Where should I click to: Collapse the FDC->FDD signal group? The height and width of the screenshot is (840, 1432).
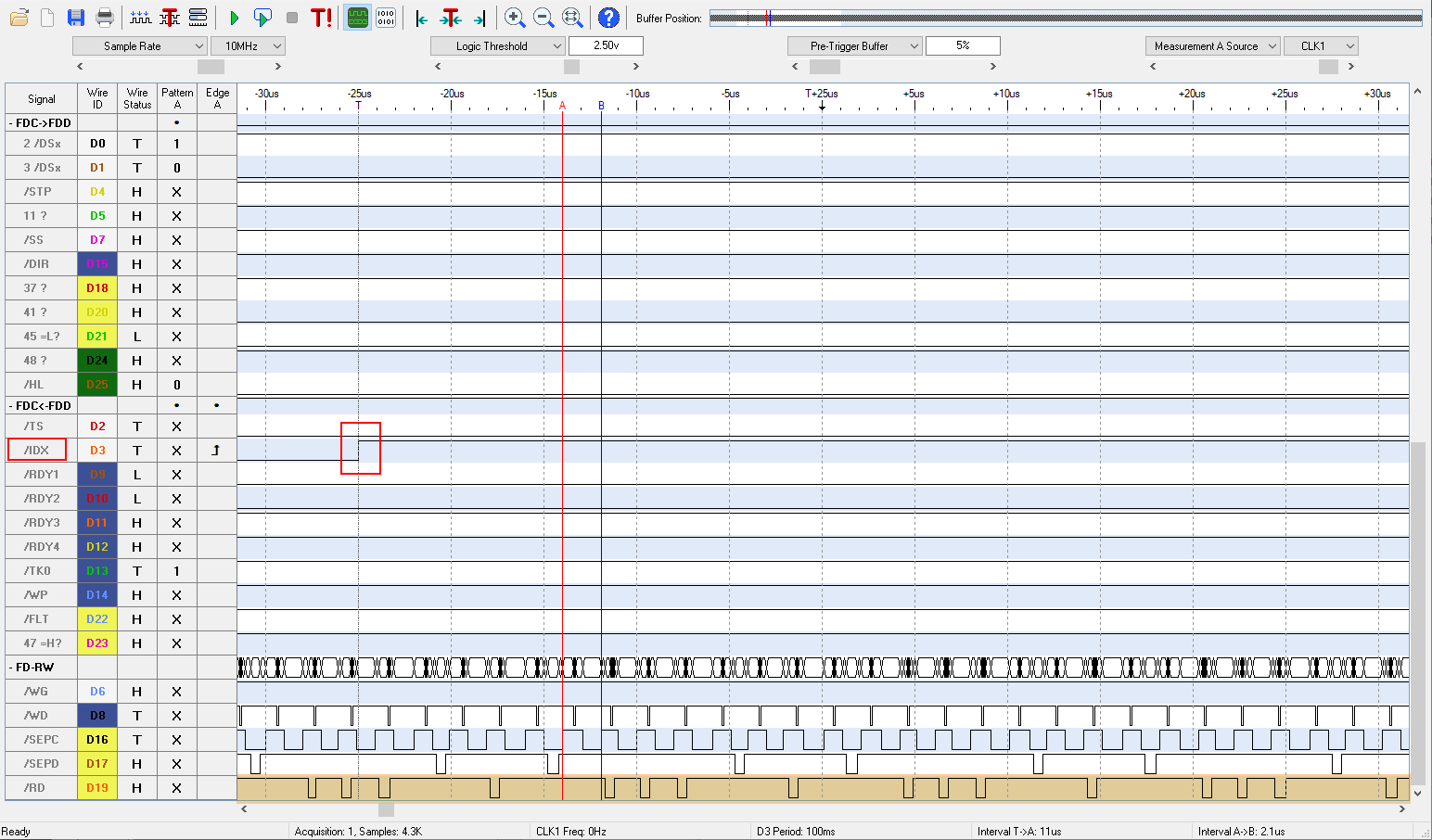(x=11, y=122)
